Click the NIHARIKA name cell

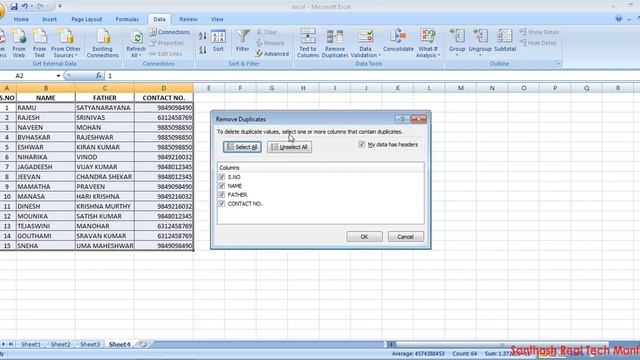point(46,157)
